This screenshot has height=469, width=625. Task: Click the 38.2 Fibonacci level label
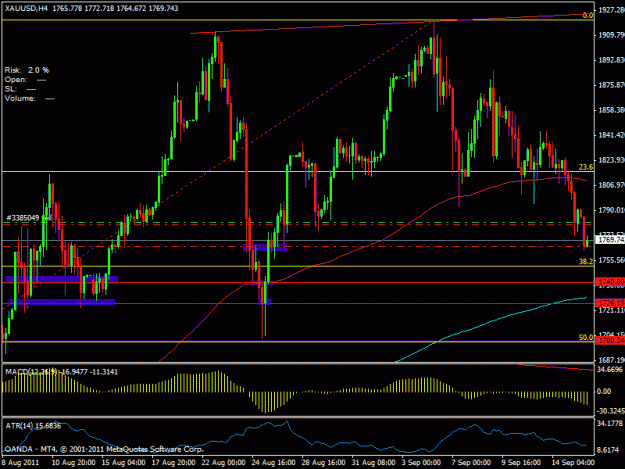586,261
